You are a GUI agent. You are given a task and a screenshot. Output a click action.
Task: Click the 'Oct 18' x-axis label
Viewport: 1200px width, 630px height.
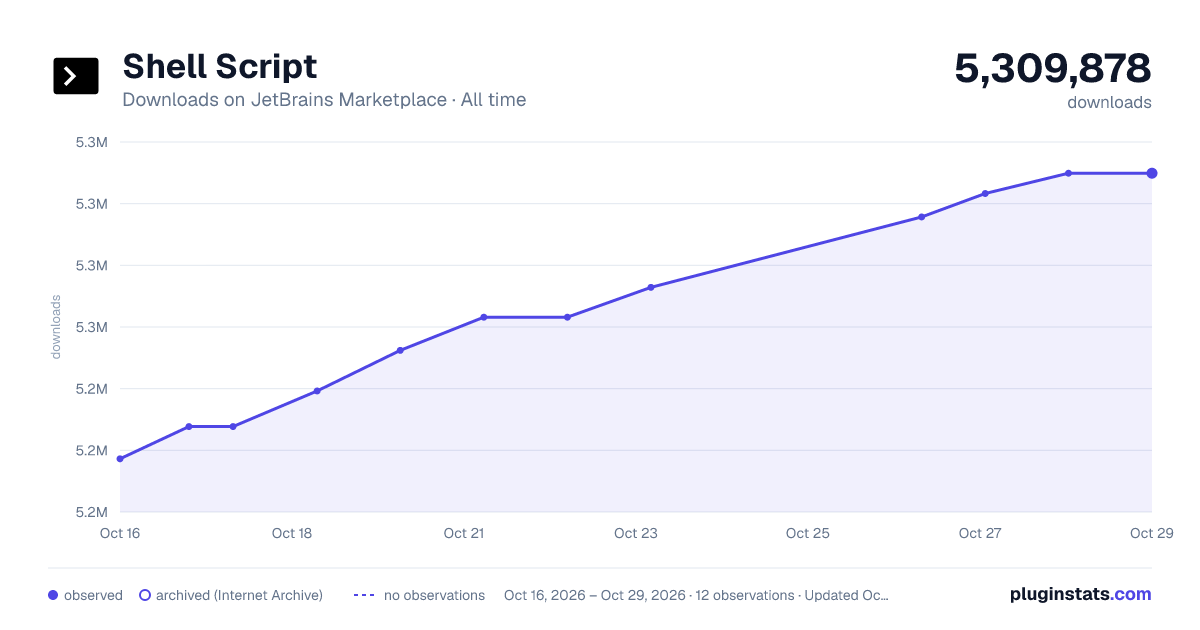coord(292,533)
